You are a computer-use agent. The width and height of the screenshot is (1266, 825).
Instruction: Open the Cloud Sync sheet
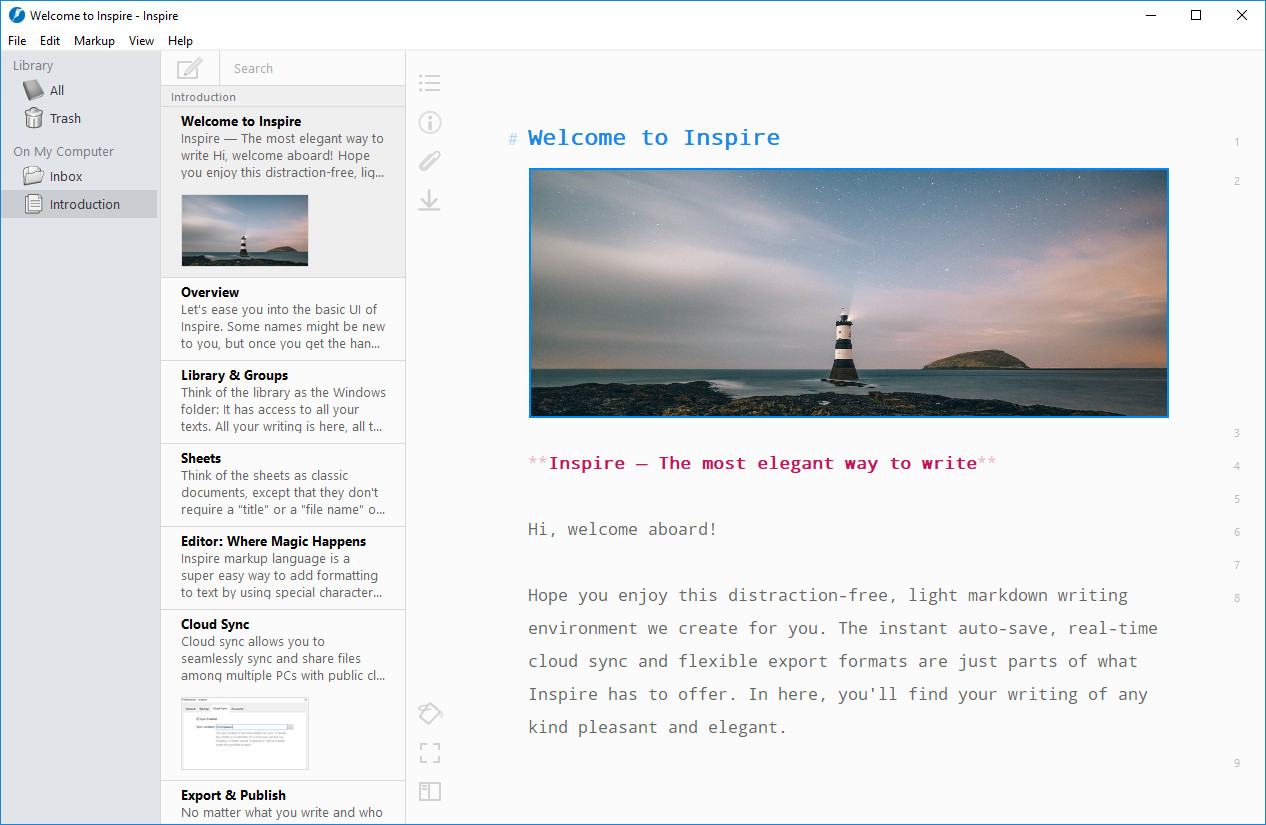pos(283,695)
